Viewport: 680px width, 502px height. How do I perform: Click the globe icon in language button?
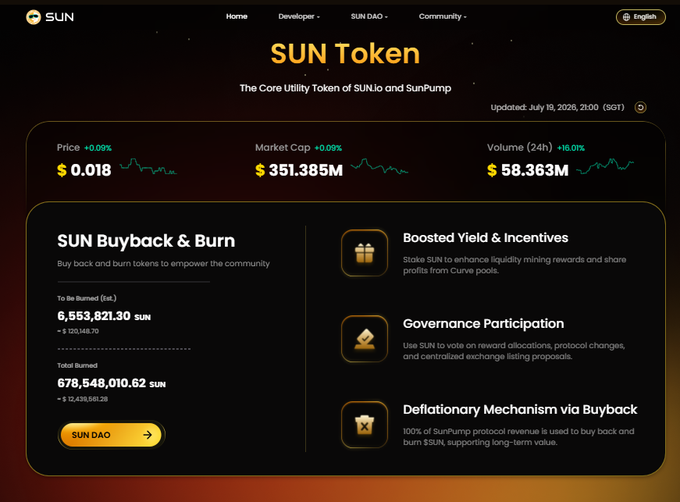coord(626,17)
